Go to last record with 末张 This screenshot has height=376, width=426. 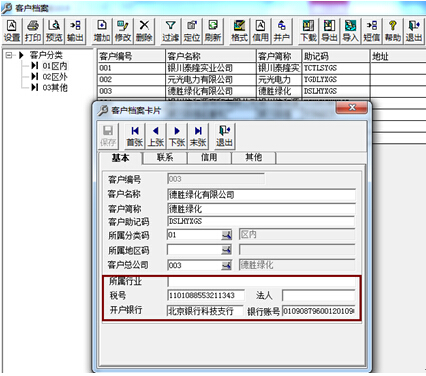tap(198, 136)
